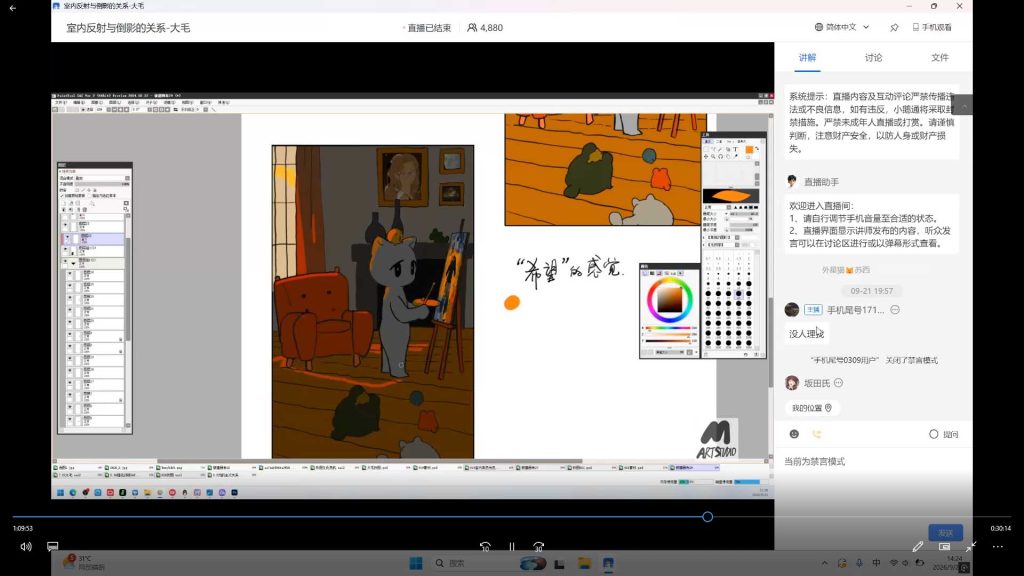Collapse the side panel with the gray handle
Screen dimensions: 1024x576
963,105
